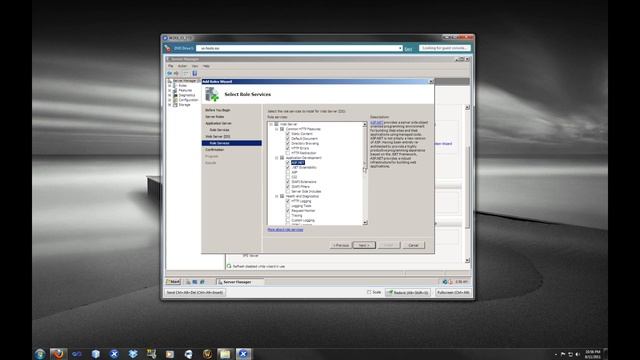Expand the Storage node in Server Manager tree
Screen dimensions: 640x360
[170, 105]
